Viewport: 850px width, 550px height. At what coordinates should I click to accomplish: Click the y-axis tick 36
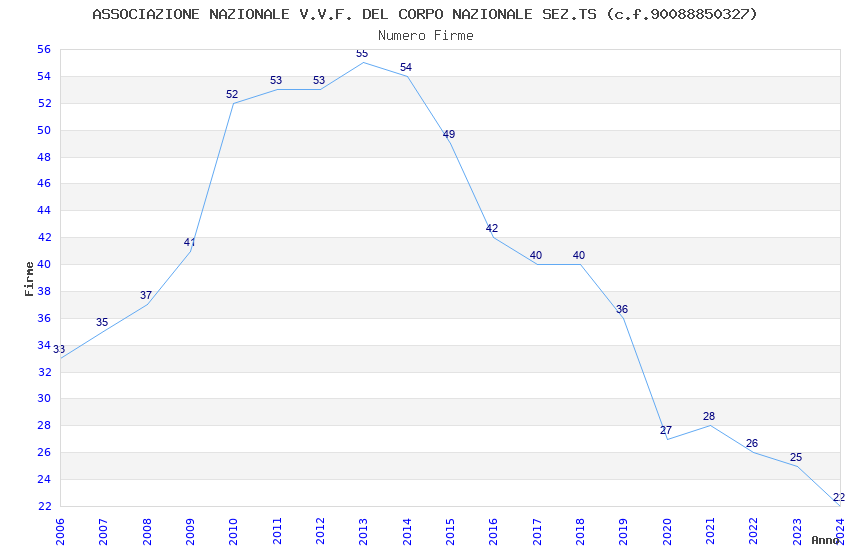[44, 318]
